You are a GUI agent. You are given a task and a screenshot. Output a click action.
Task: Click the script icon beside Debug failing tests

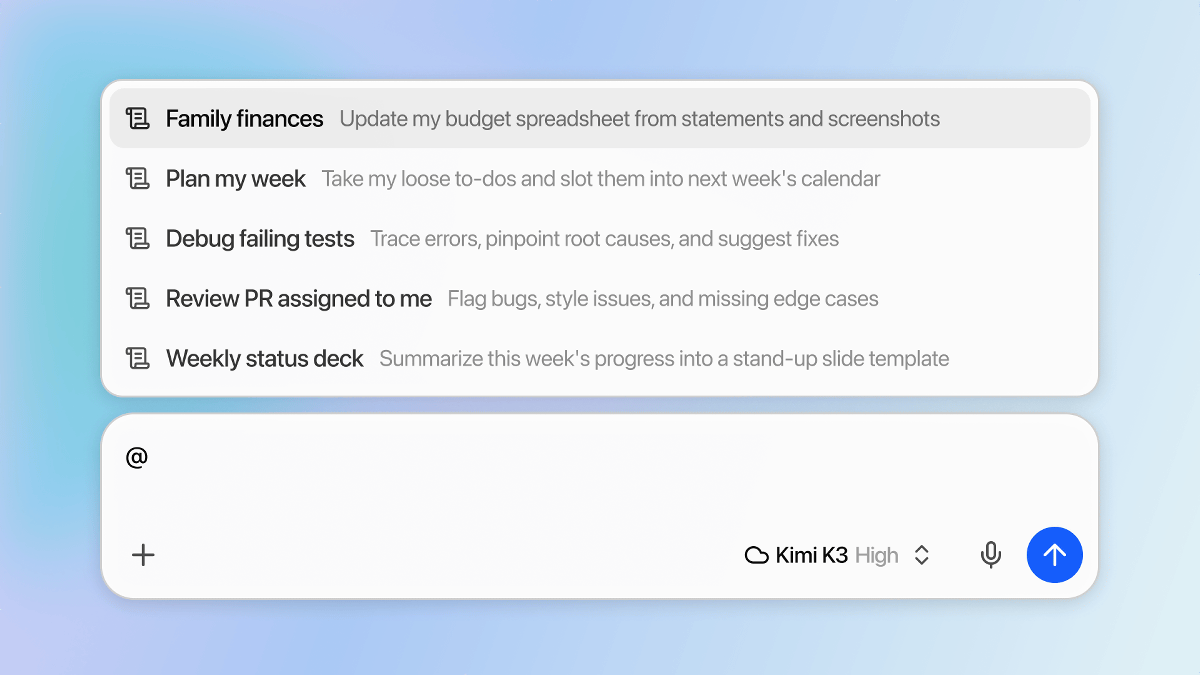tap(137, 239)
